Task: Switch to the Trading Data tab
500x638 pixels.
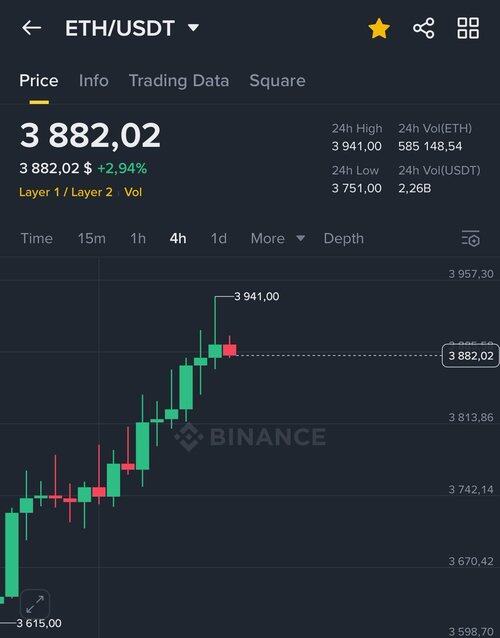Action: [x=179, y=81]
